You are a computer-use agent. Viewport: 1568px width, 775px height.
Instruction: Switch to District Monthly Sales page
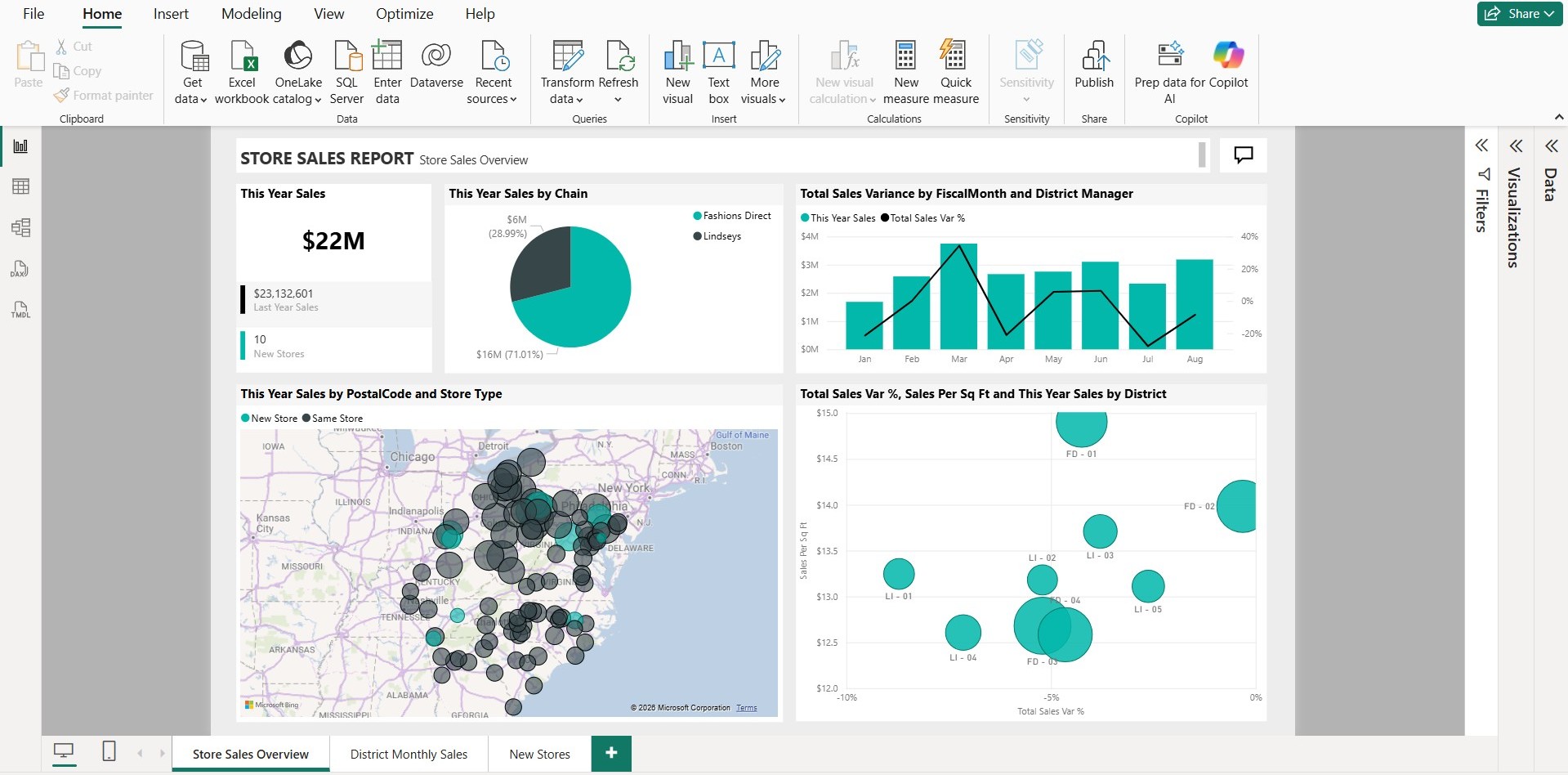pyautogui.click(x=409, y=754)
